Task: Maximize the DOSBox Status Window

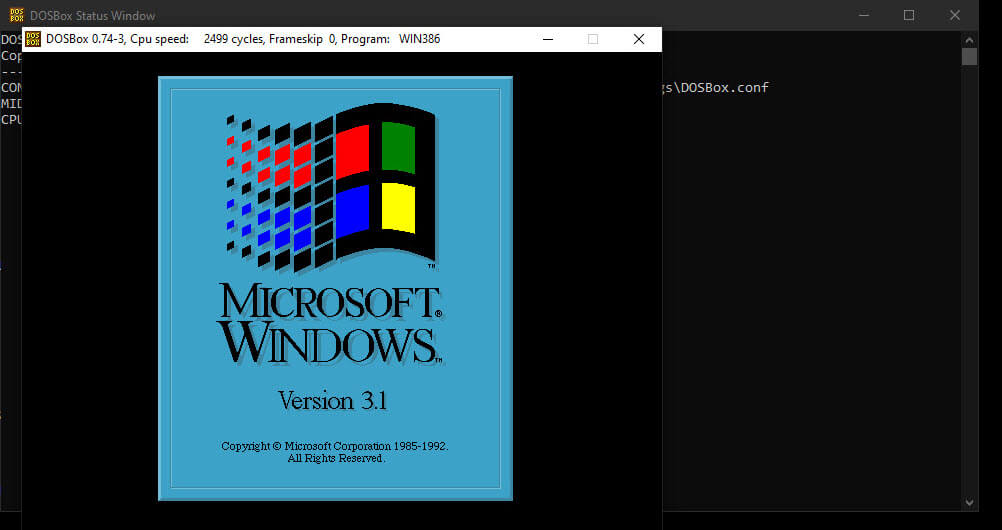Action: point(909,15)
